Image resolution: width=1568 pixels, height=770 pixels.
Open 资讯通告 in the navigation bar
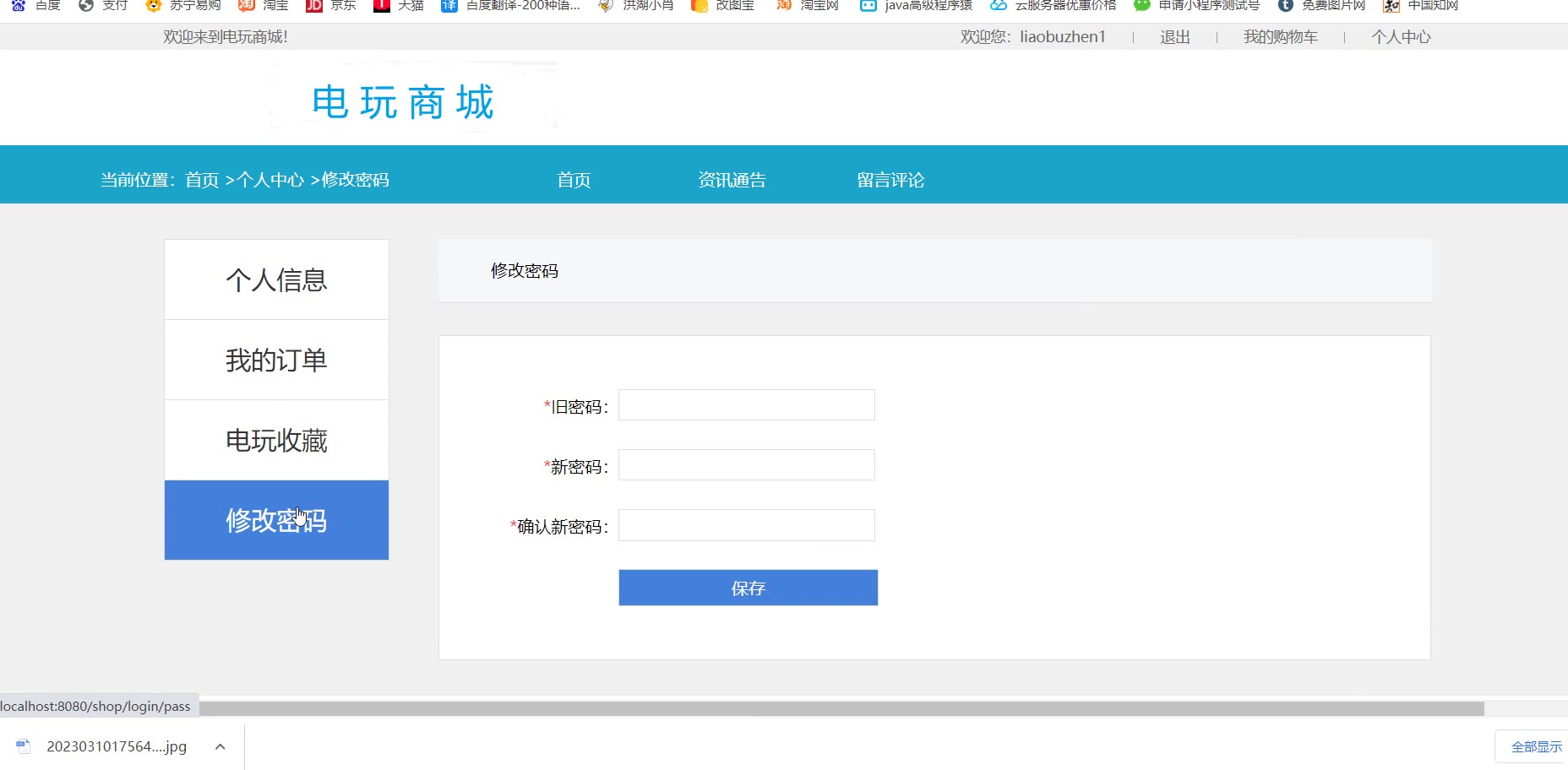pyautogui.click(x=732, y=180)
